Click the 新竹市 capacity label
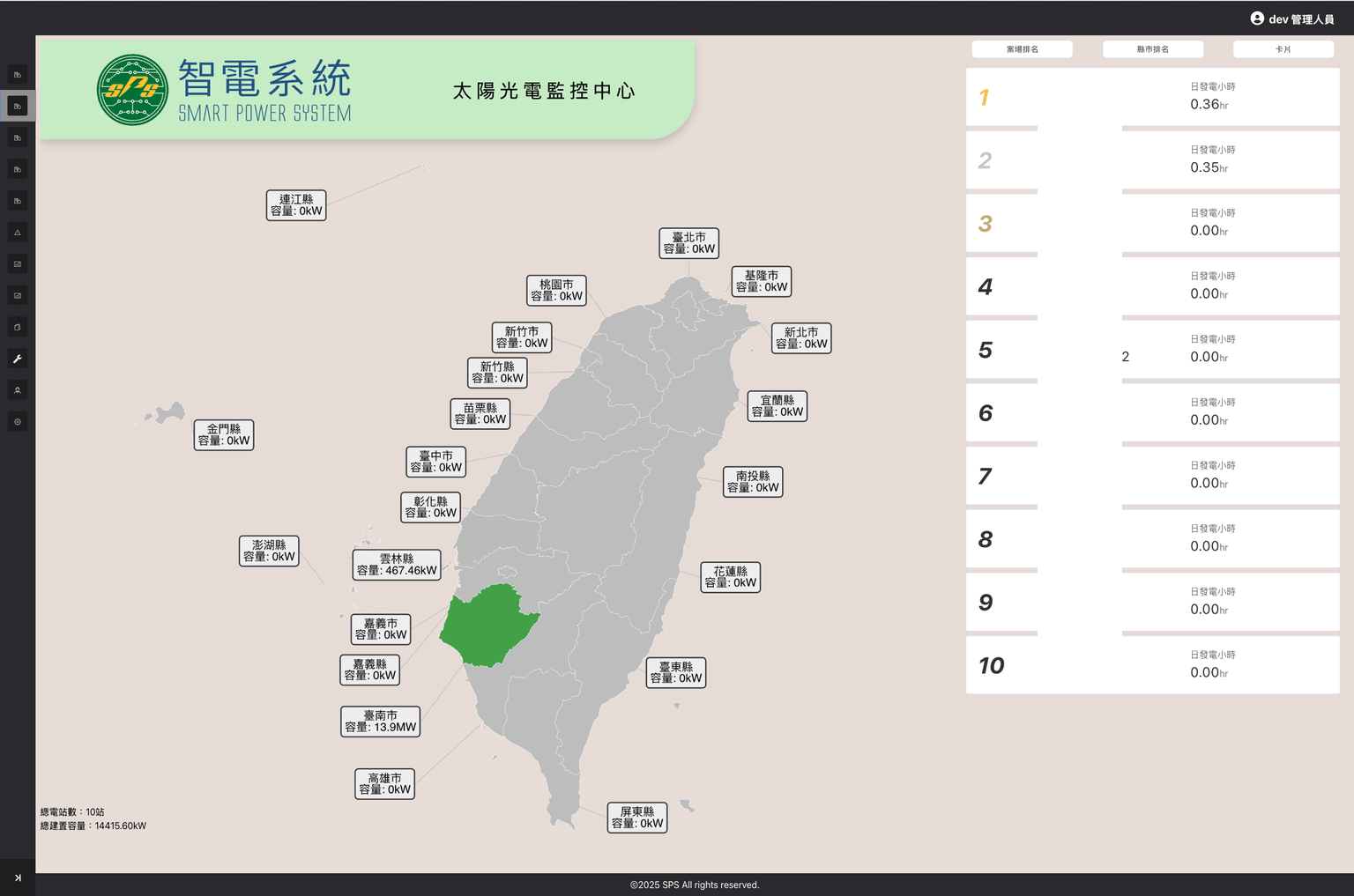The height and width of the screenshot is (896, 1354). tap(522, 337)
